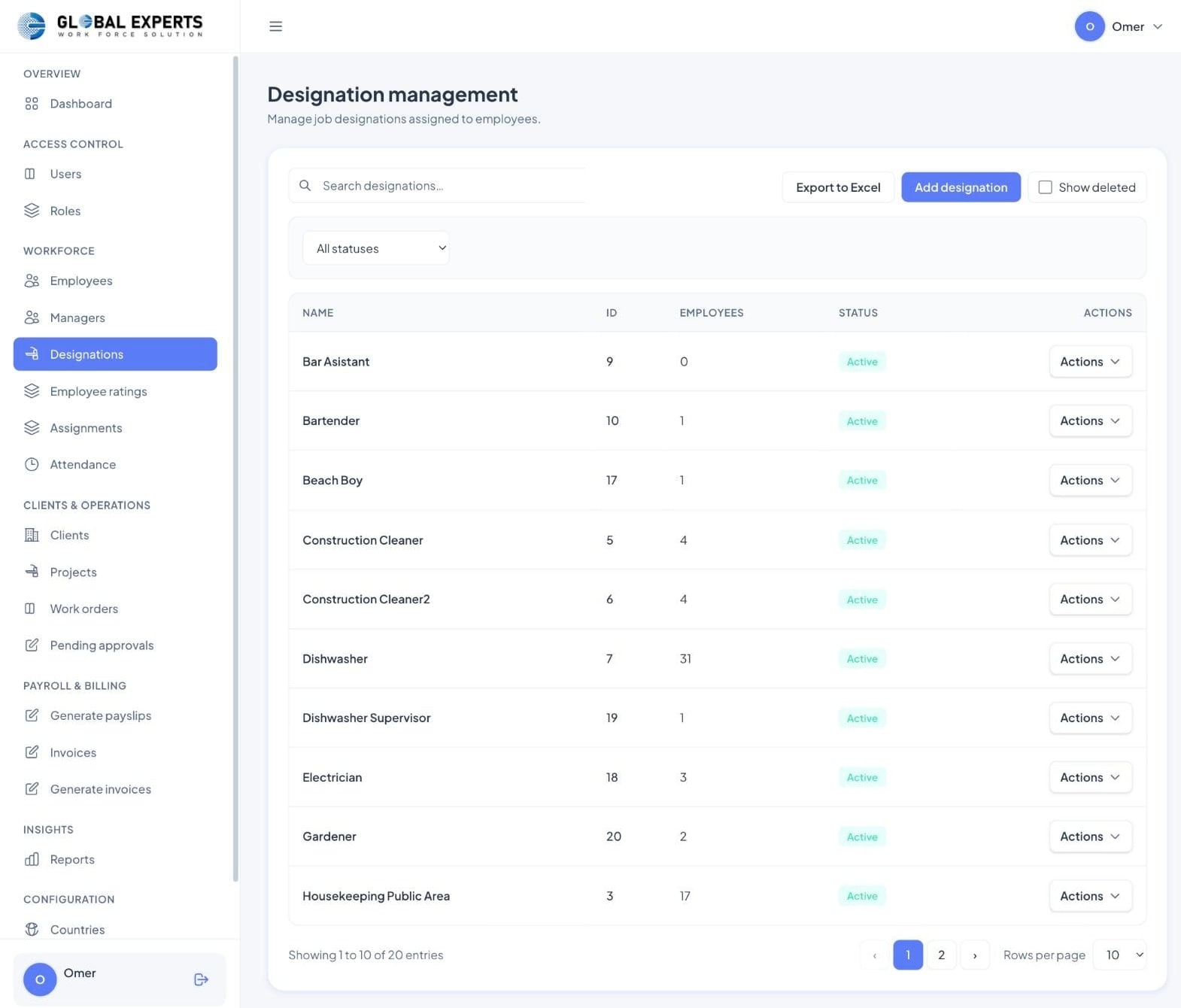Click the next page arrow button

975,955
